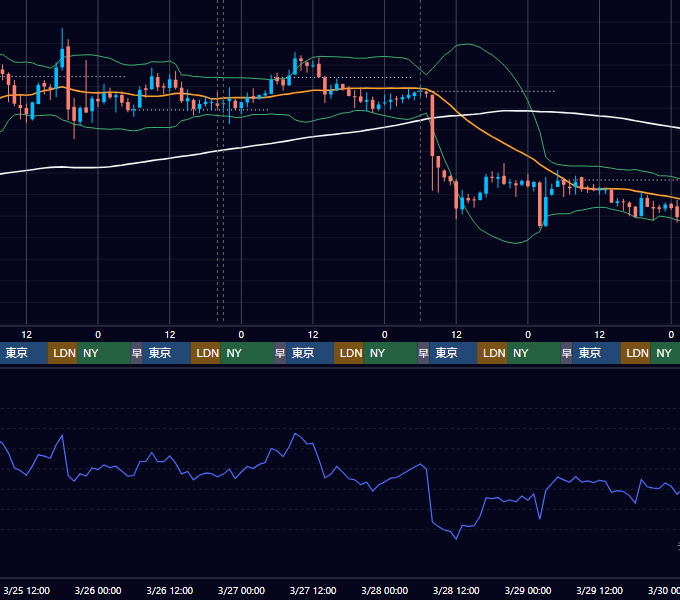Select the NY session block starting 3/28 evening

534,353
